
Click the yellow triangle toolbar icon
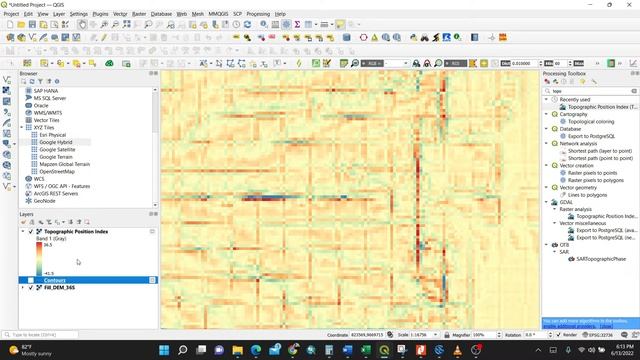pos(374,38)
